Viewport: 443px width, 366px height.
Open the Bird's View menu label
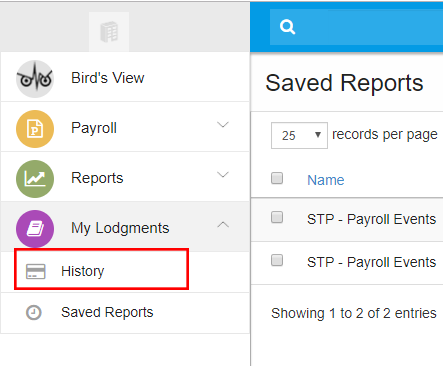108,78
